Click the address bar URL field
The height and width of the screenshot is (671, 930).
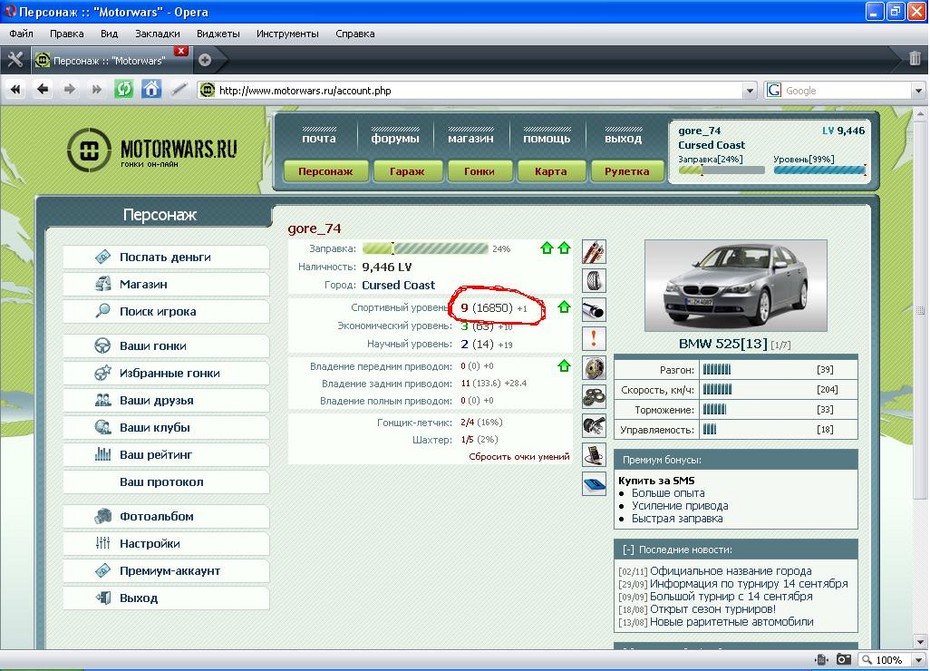pyautogui.click(x=479, y=91)
